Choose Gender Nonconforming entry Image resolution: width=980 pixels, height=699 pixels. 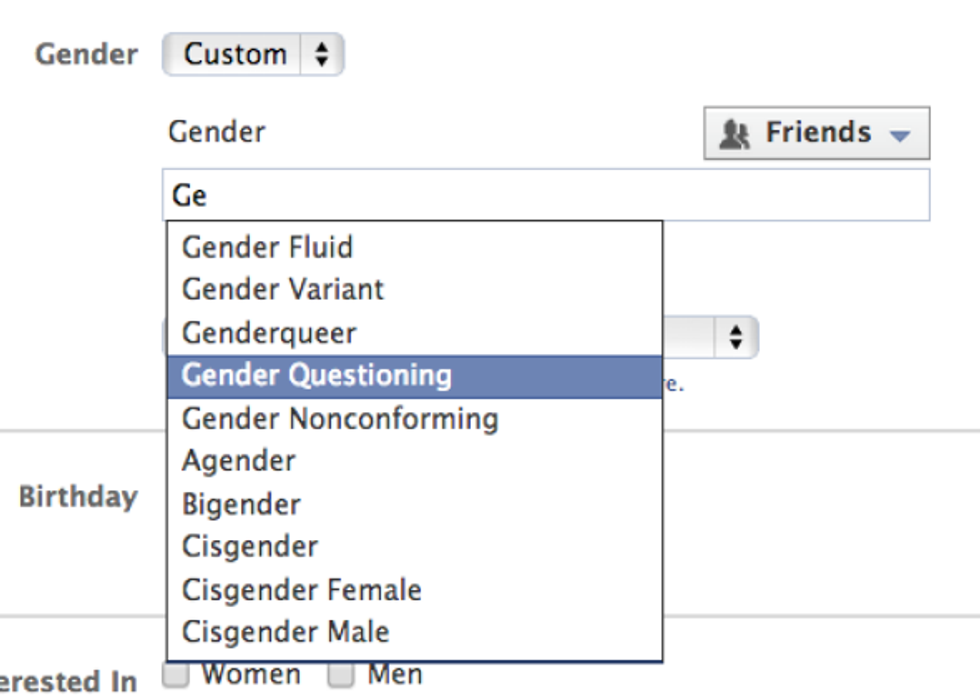click(340, 419)
